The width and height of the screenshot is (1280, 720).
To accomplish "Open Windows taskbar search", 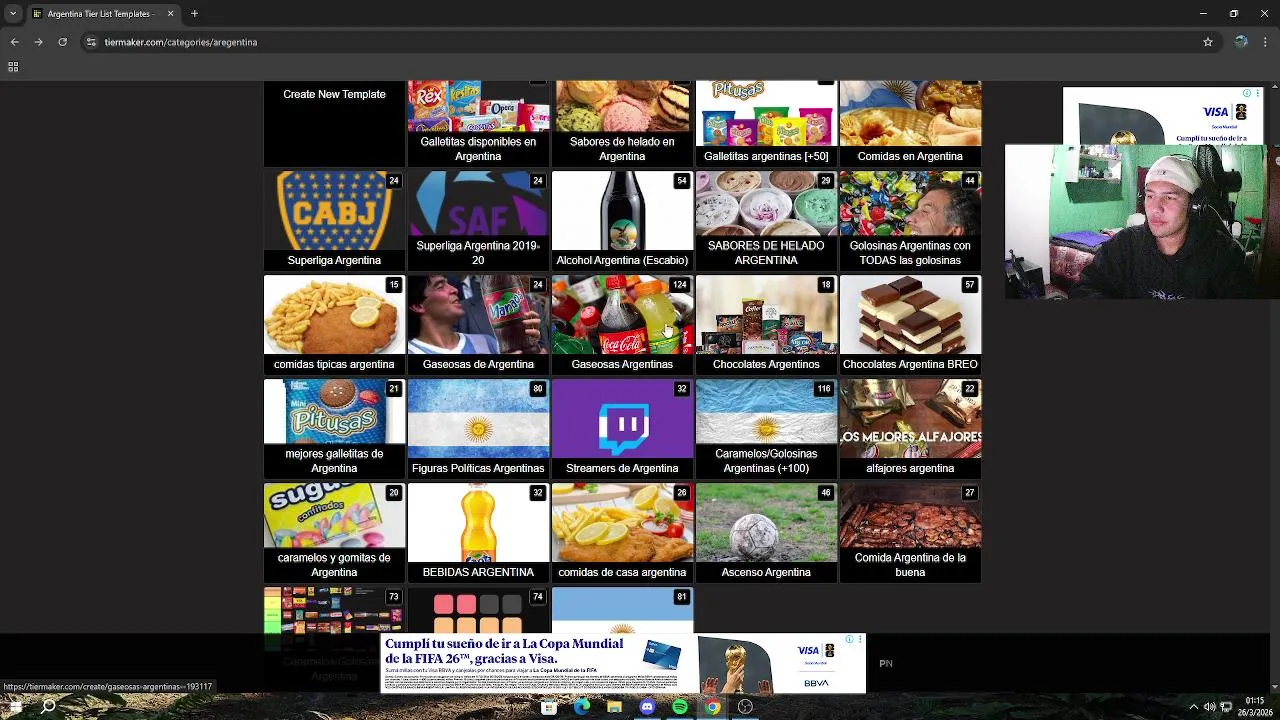I will tap(48, 706).
